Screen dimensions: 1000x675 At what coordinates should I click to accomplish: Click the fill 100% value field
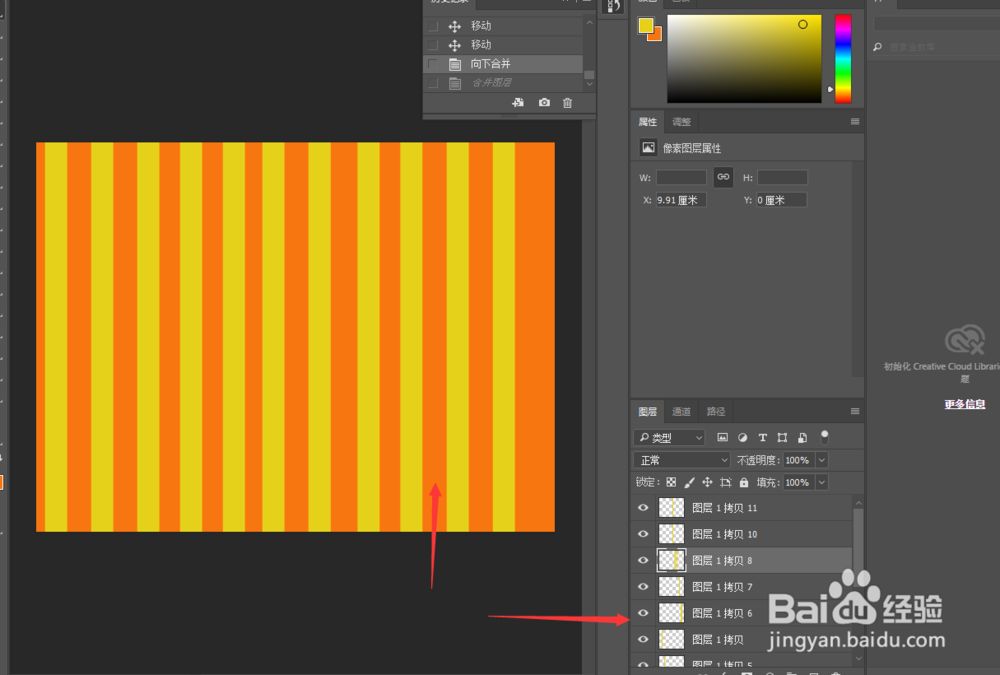click(x=798, y=482)
